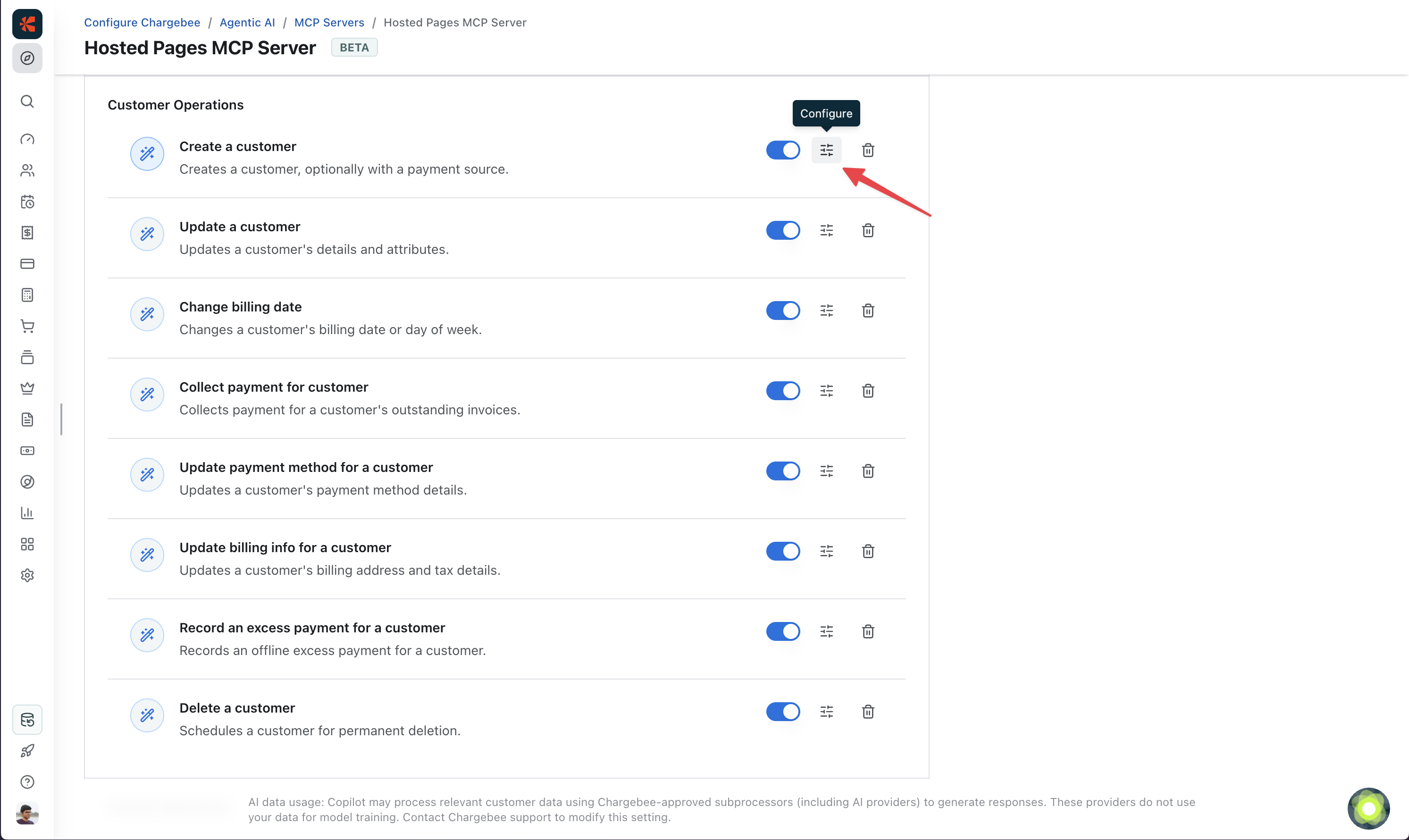Open the coupon ticket icon in sidebar

click(27, 451)
